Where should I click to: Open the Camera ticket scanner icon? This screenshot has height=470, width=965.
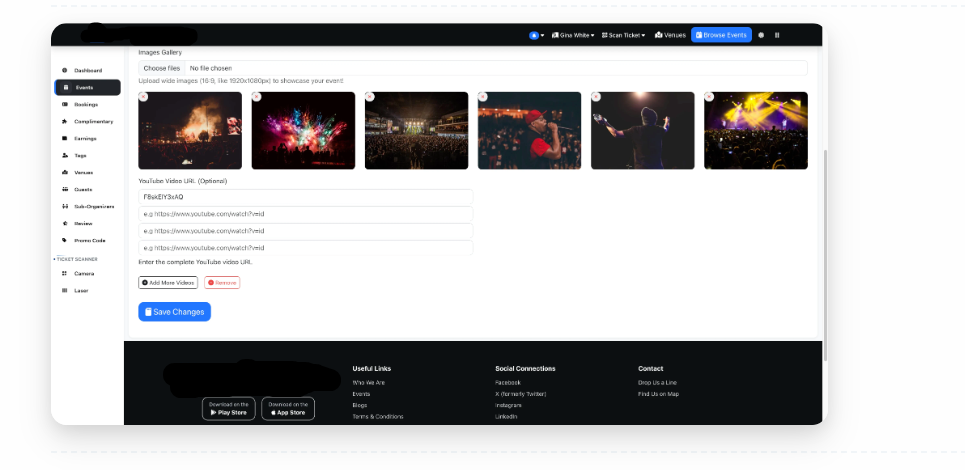(x=65, y=273)
